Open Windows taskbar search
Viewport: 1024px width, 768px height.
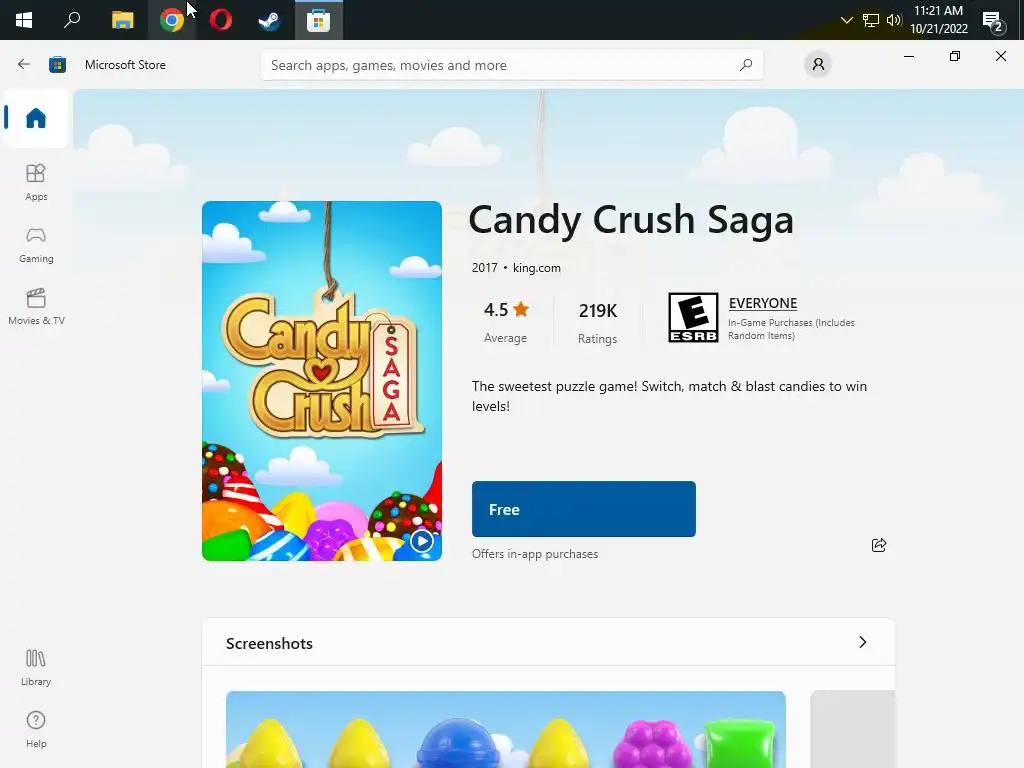72,20
